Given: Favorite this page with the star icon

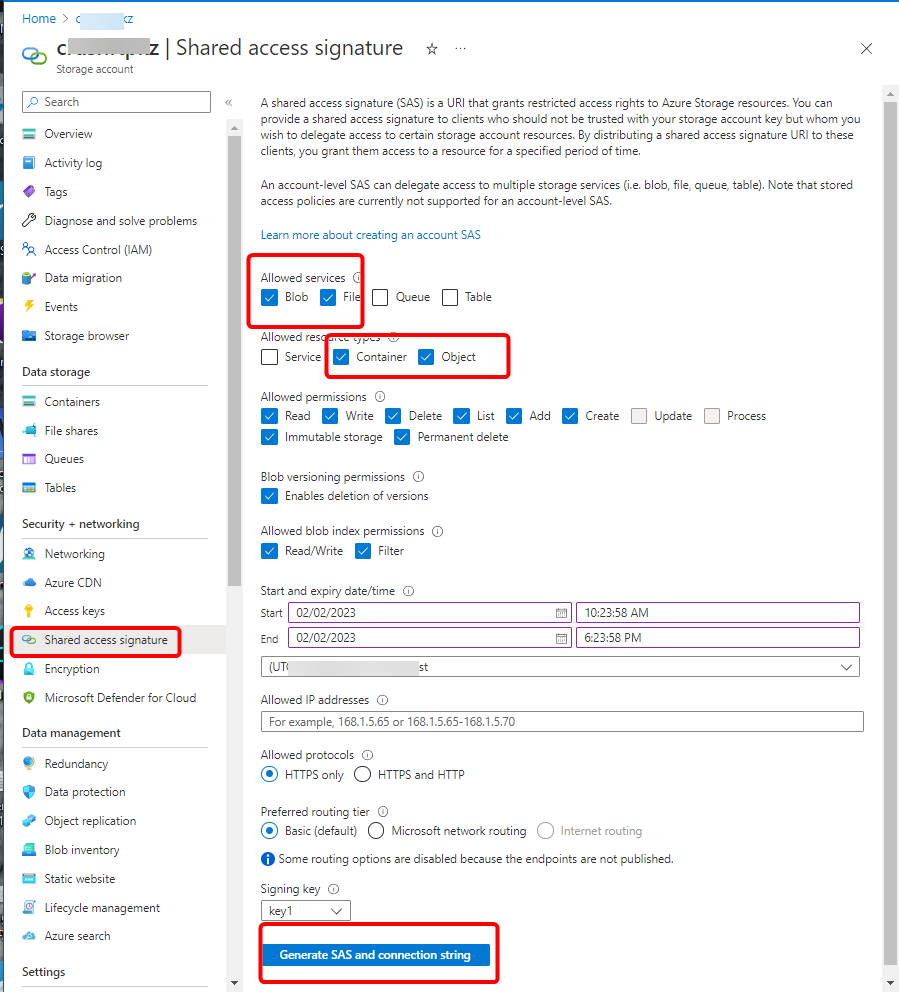Looking at the screenshot, I should tap(432, 49).
